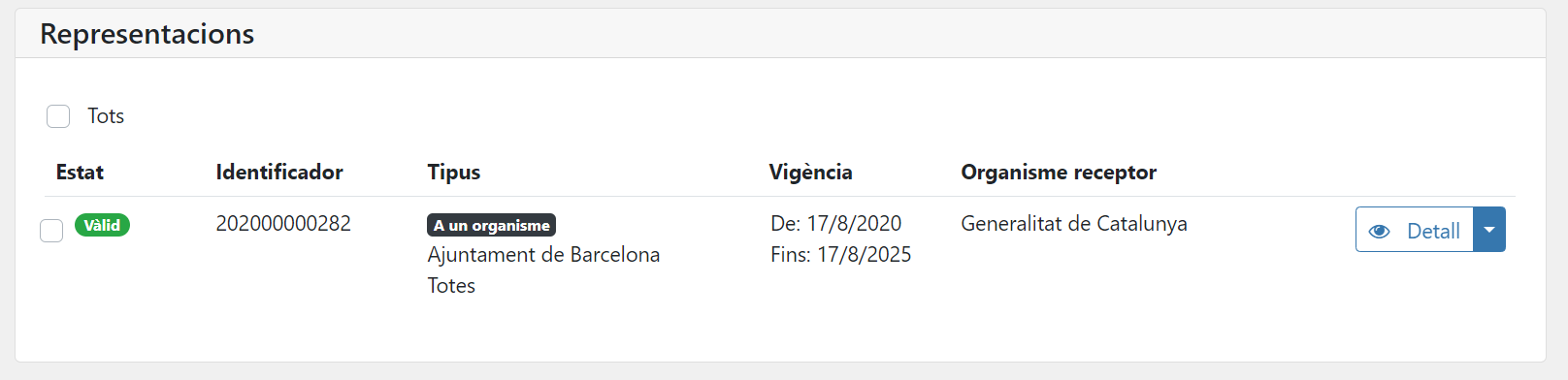The height and width of the screenshot is (380, 1568).
Task: Click the Tipus column header
Action: tap(454, 173)
